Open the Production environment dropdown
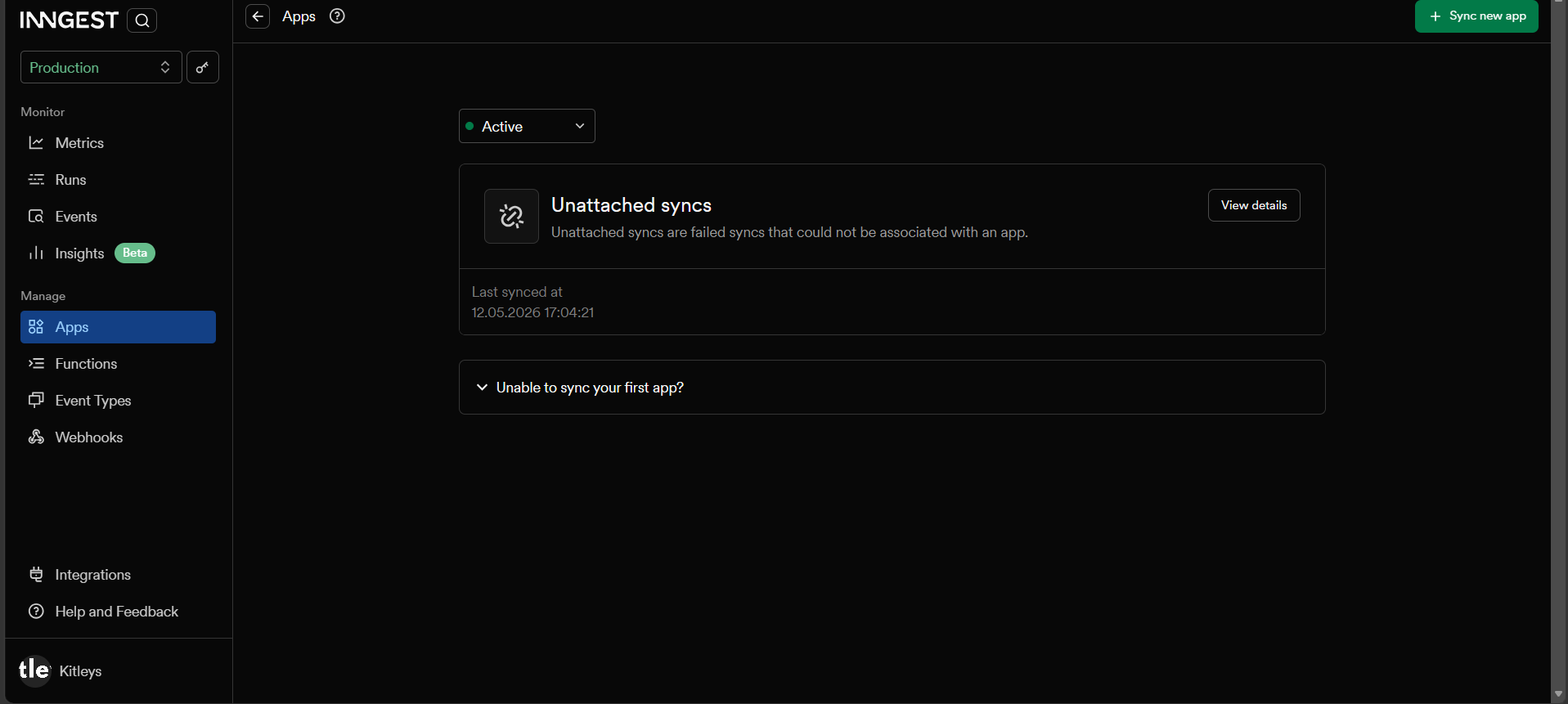Viewport: 1568px width, 704px height. click(101, 67)
